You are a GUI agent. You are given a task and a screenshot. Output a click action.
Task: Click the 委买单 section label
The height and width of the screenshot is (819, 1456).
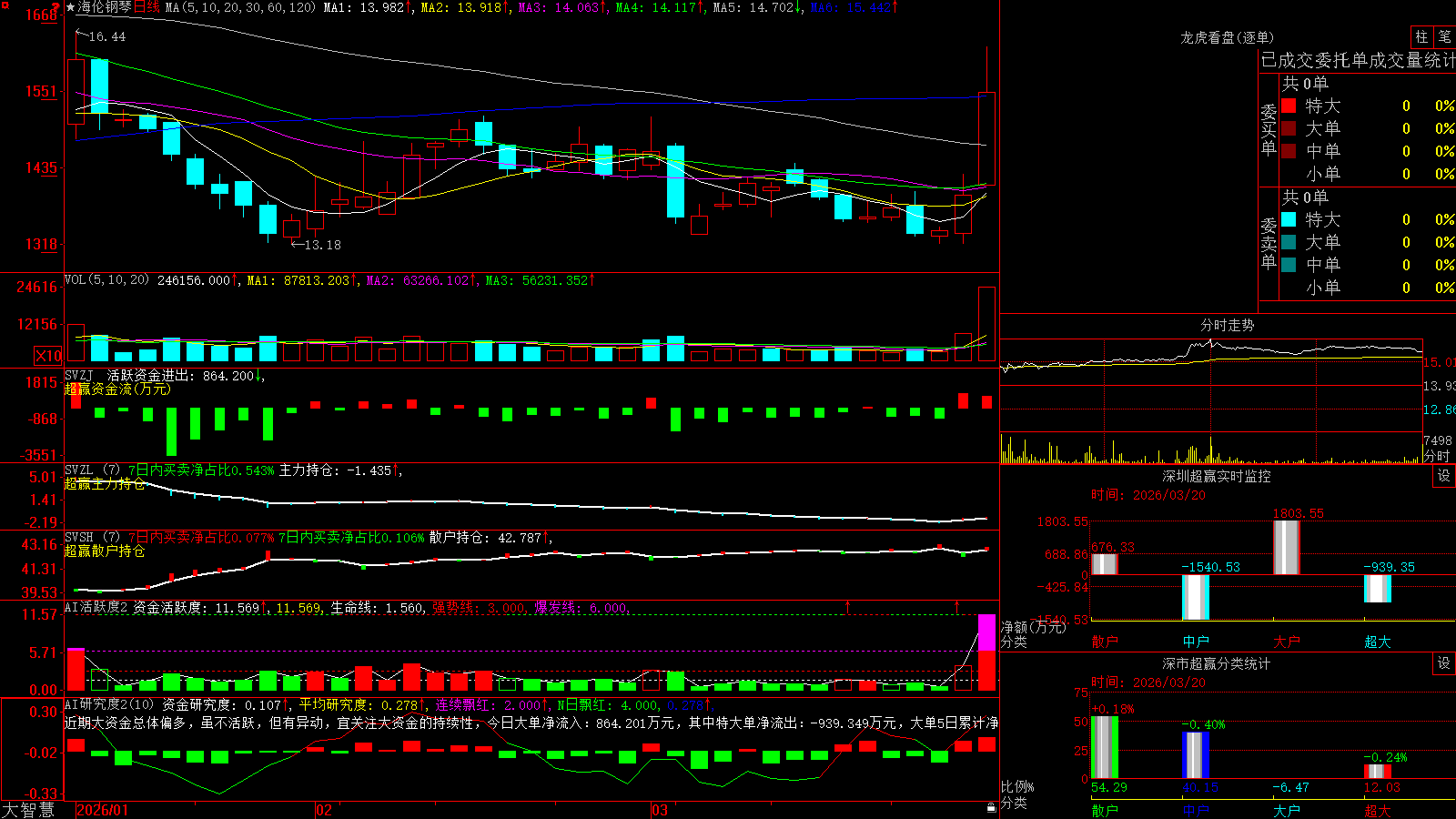pyautogui.click(x=1269, y=130)
